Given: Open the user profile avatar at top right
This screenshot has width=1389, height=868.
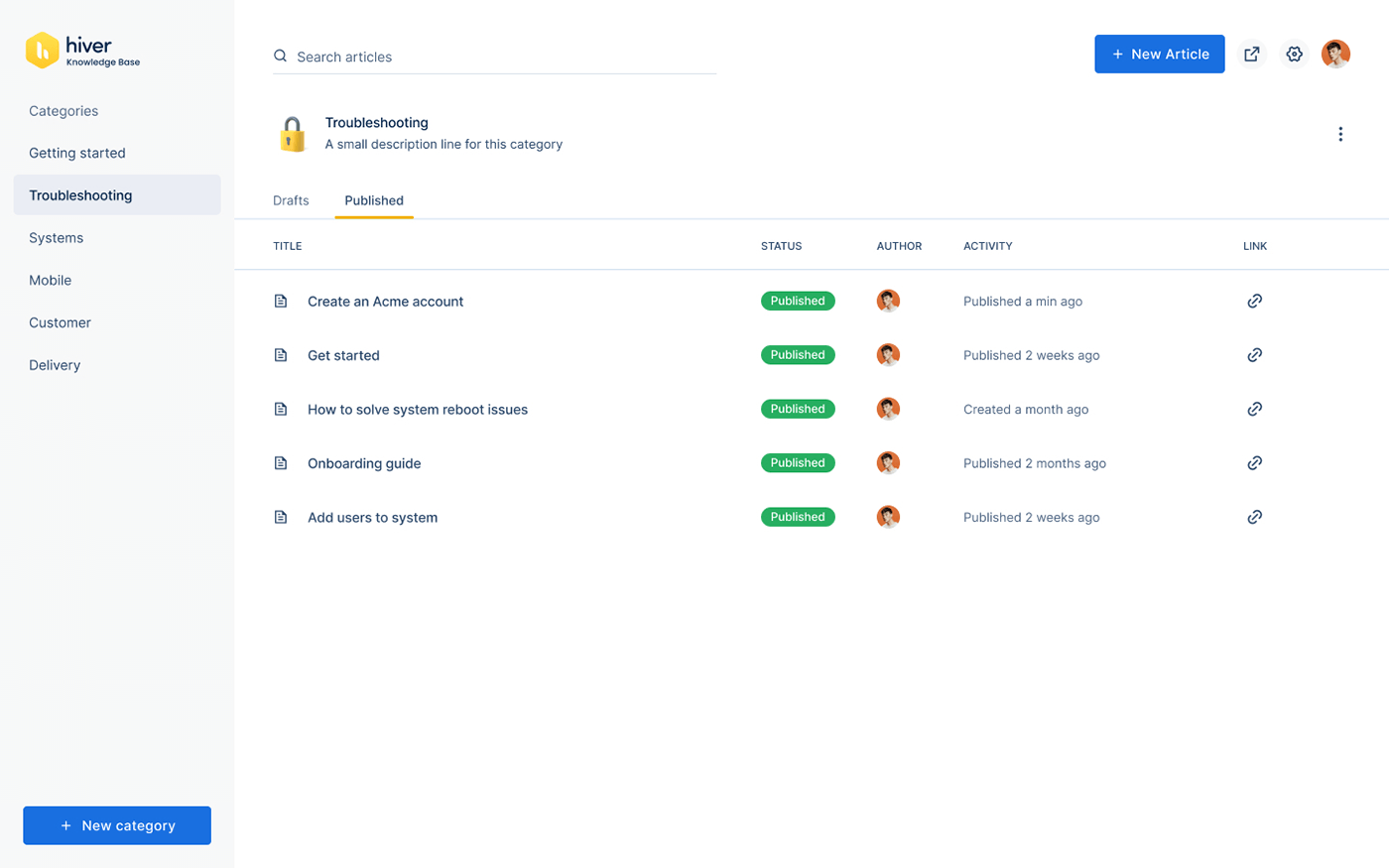Looking at the screenshot, I should coord(1335,54).
